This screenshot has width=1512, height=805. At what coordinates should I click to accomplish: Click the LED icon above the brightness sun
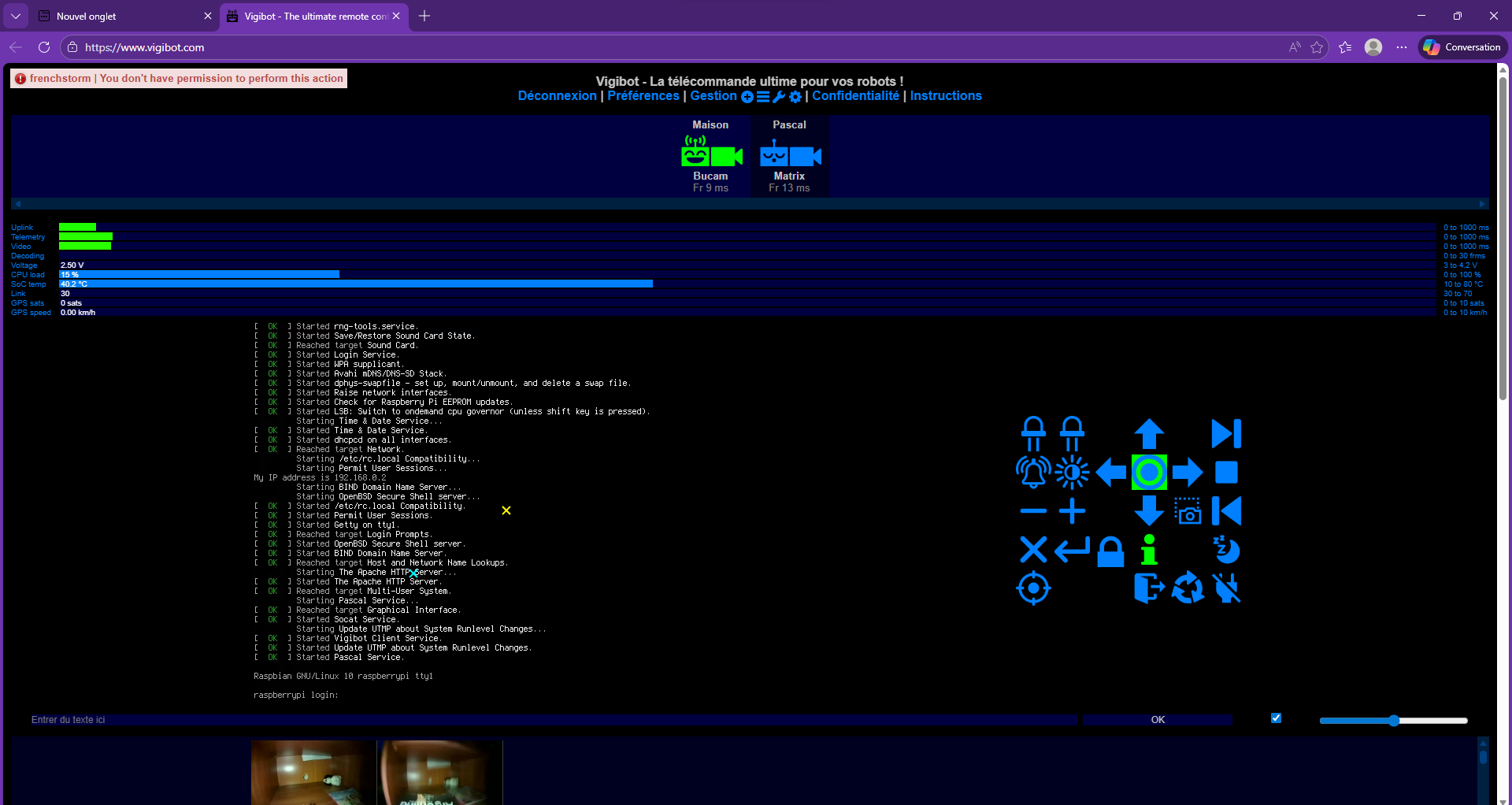point(1072,434)
